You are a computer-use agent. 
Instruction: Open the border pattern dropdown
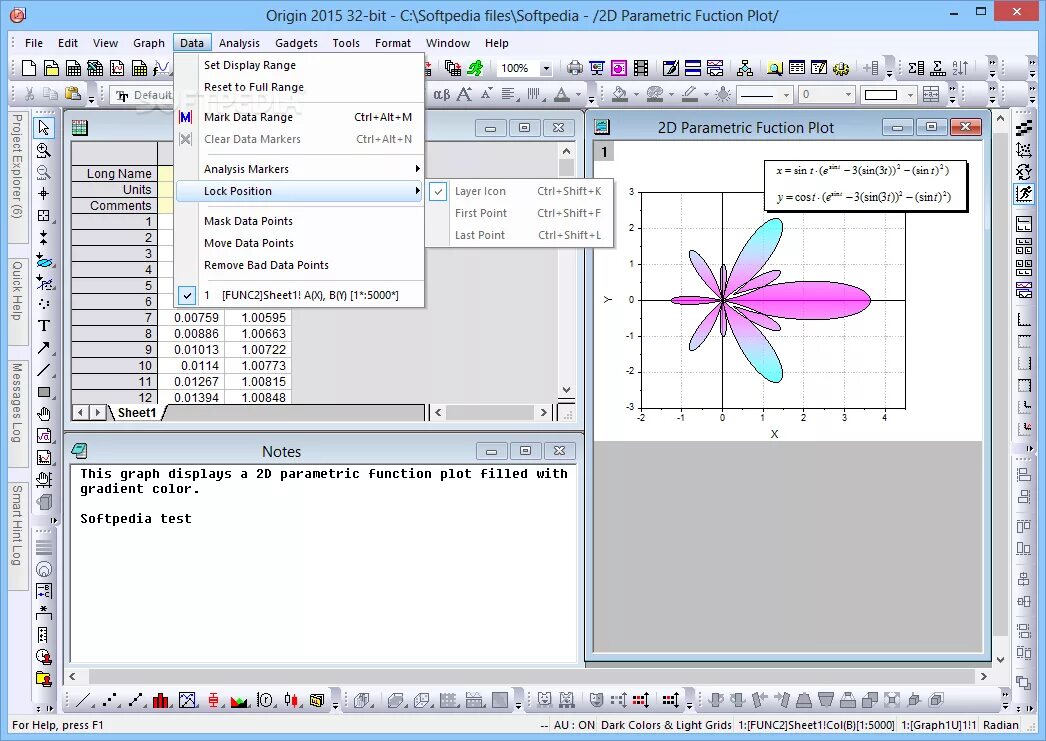tap(910, 95)
